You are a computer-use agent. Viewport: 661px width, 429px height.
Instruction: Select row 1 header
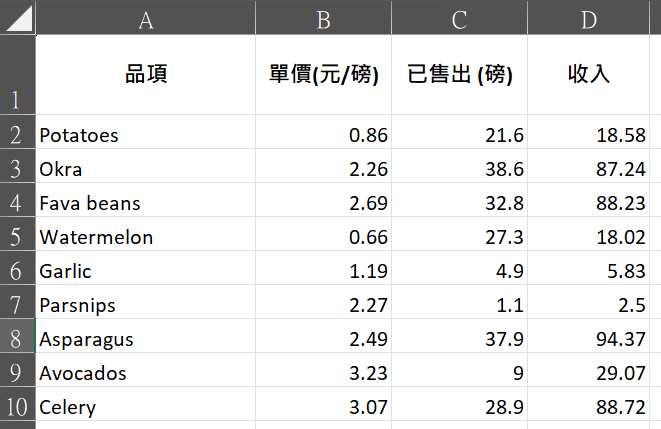pyautogui.click(x=17, y=75)
